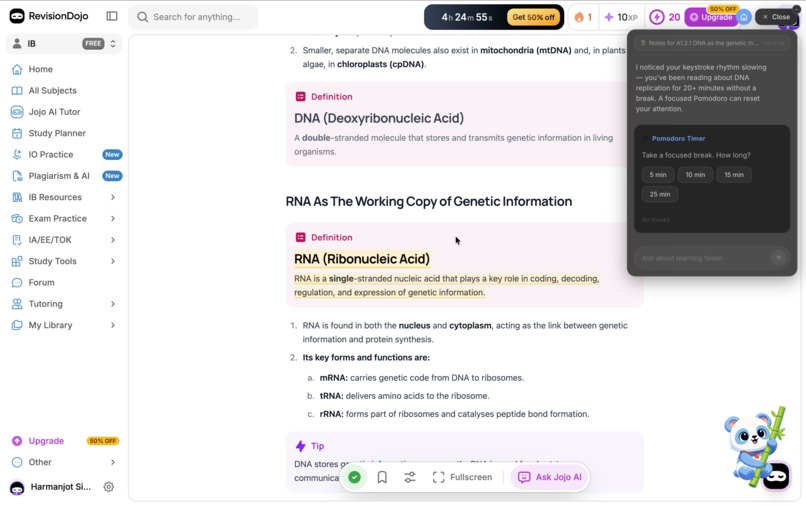This screenshot has height=506, width=806.
Task: Click the lightning energy counter icon
Action: pyautogui.click(x=656, y=17)
